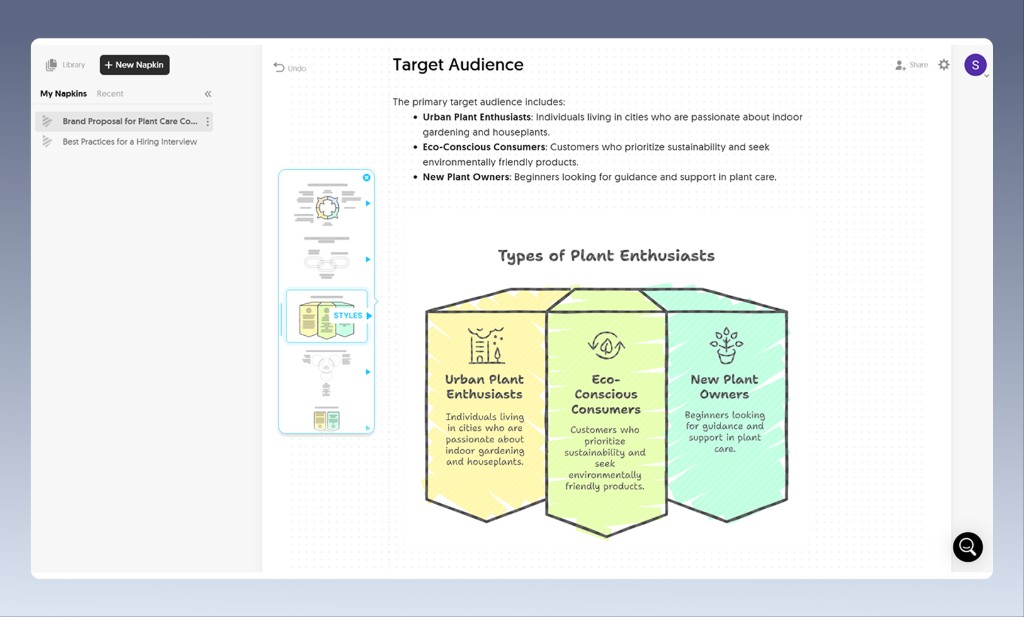This screenshot has width=1024, height=617.
Task: Open the STYLES picker
Action: coord(347,314)
